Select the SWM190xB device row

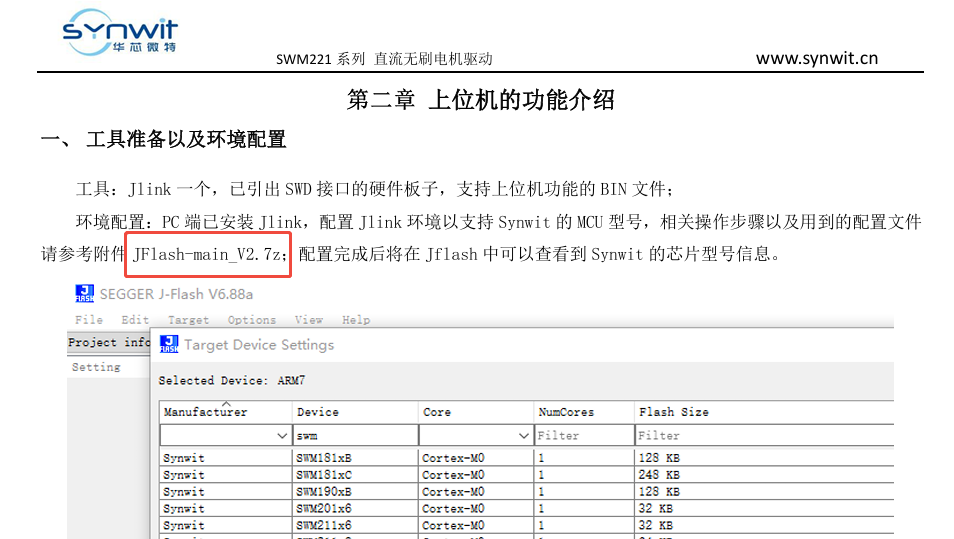point(526,492)
